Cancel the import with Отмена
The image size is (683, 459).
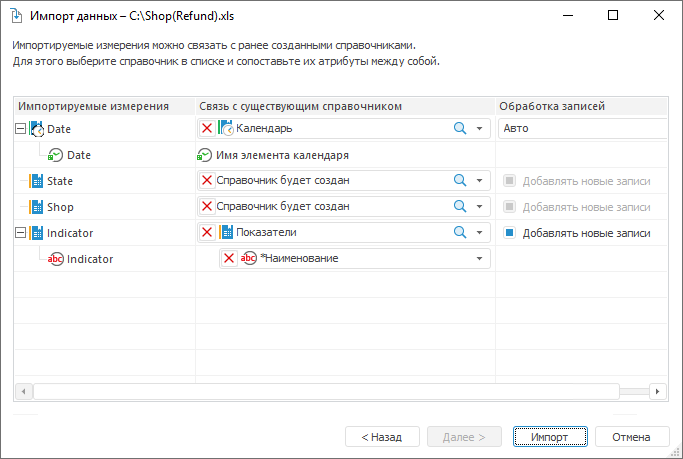[631, 437]
